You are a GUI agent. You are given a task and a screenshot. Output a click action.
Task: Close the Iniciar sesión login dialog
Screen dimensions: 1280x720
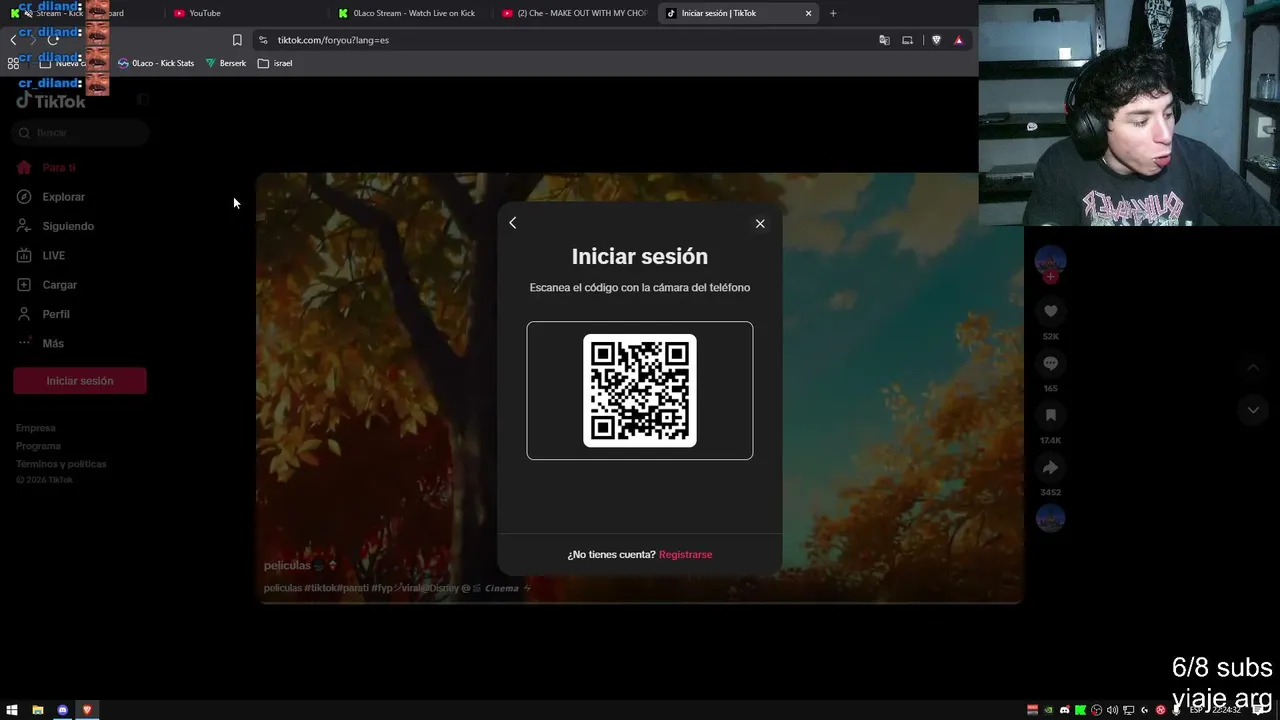point(760,223)
